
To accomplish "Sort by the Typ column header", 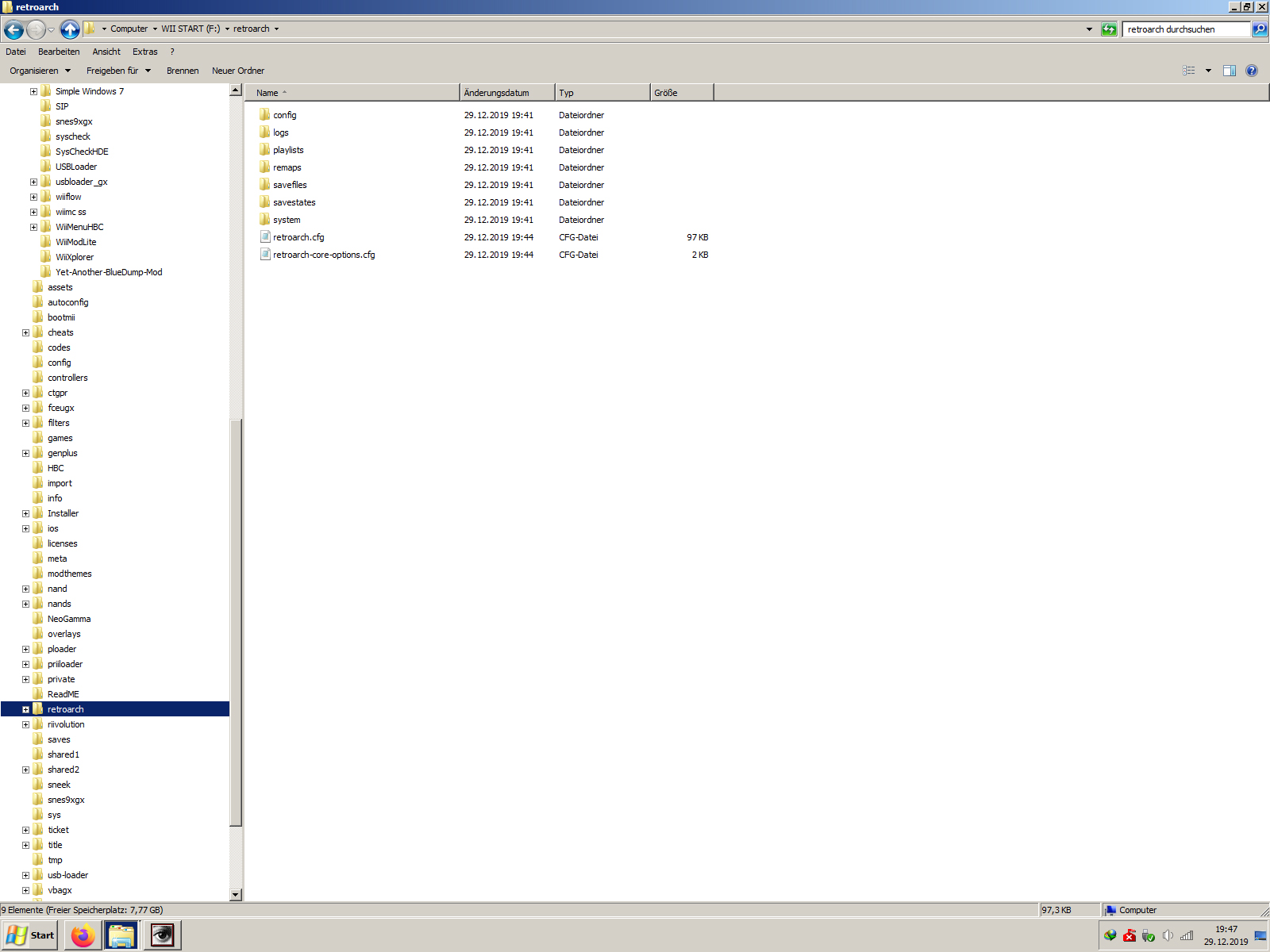I will coord(602,93).
